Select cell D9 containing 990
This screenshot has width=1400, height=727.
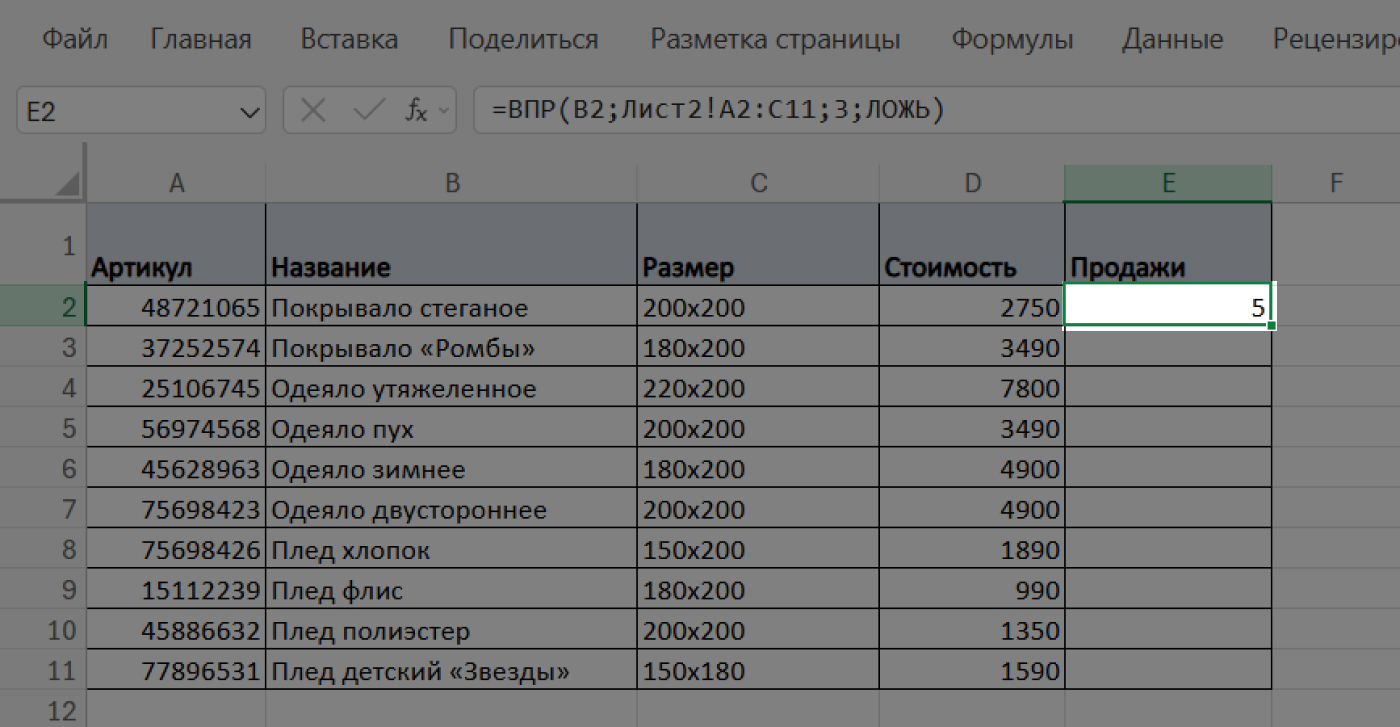click(x=970, y=589)
